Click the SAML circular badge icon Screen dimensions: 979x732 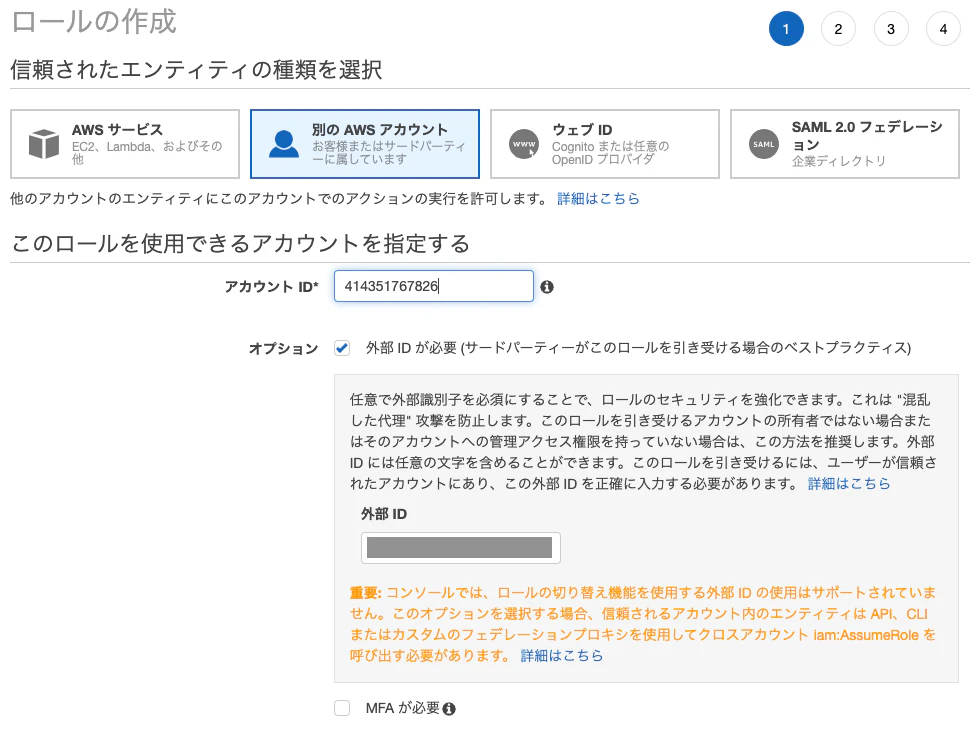tap(764, 144)
